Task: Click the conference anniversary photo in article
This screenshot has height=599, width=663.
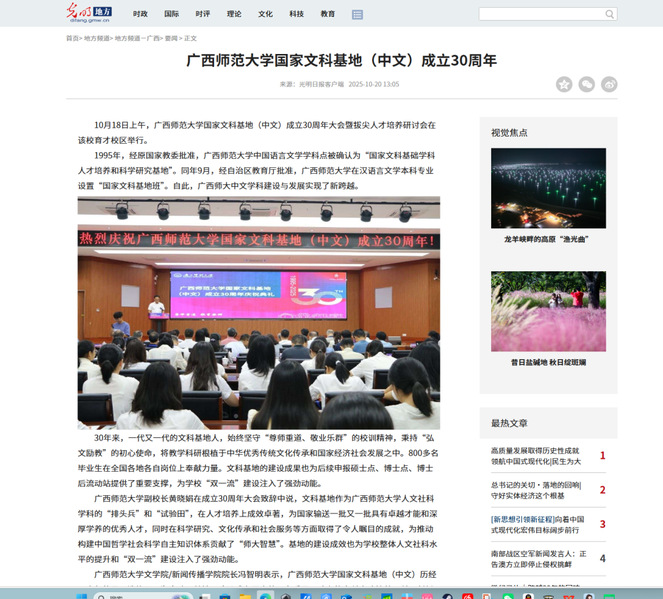Action: [259, 313]
